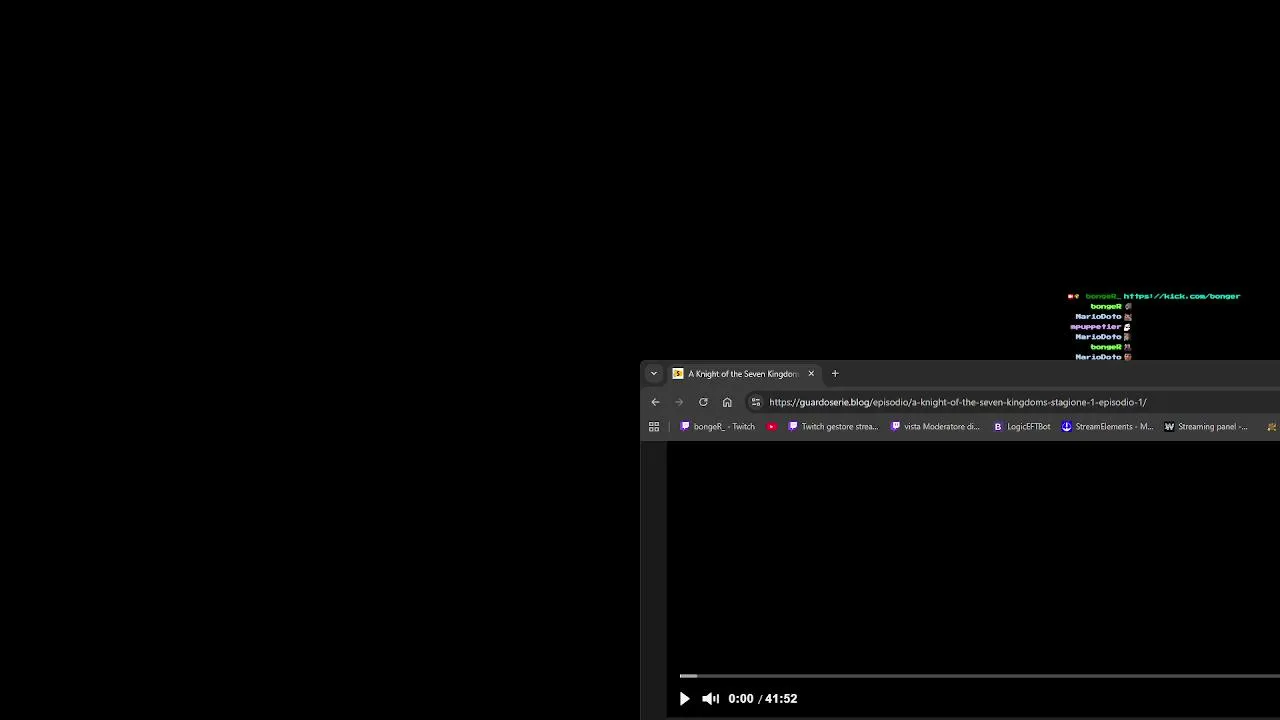This screenshot has height=720, width=1280.
Task: View site information icon in address bar
Action: [756, 402]
